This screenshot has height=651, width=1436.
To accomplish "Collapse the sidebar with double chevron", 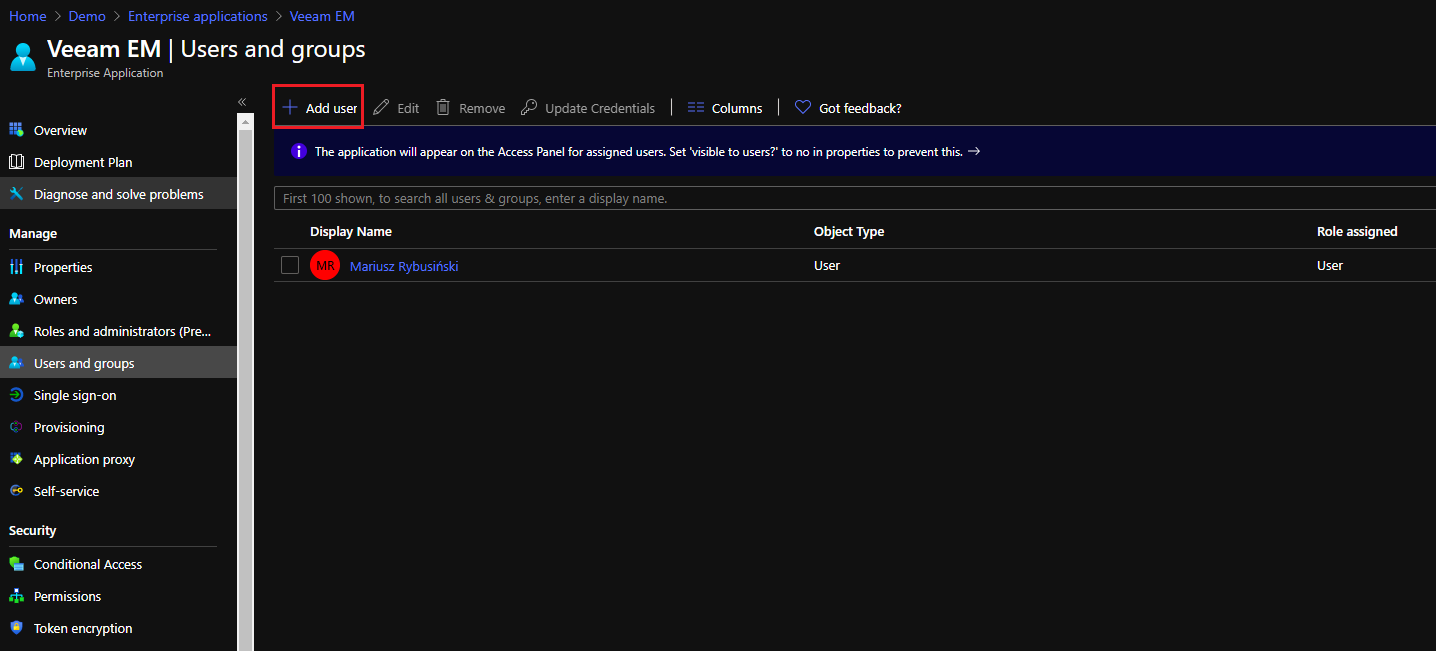I will (x=242, y=102).
